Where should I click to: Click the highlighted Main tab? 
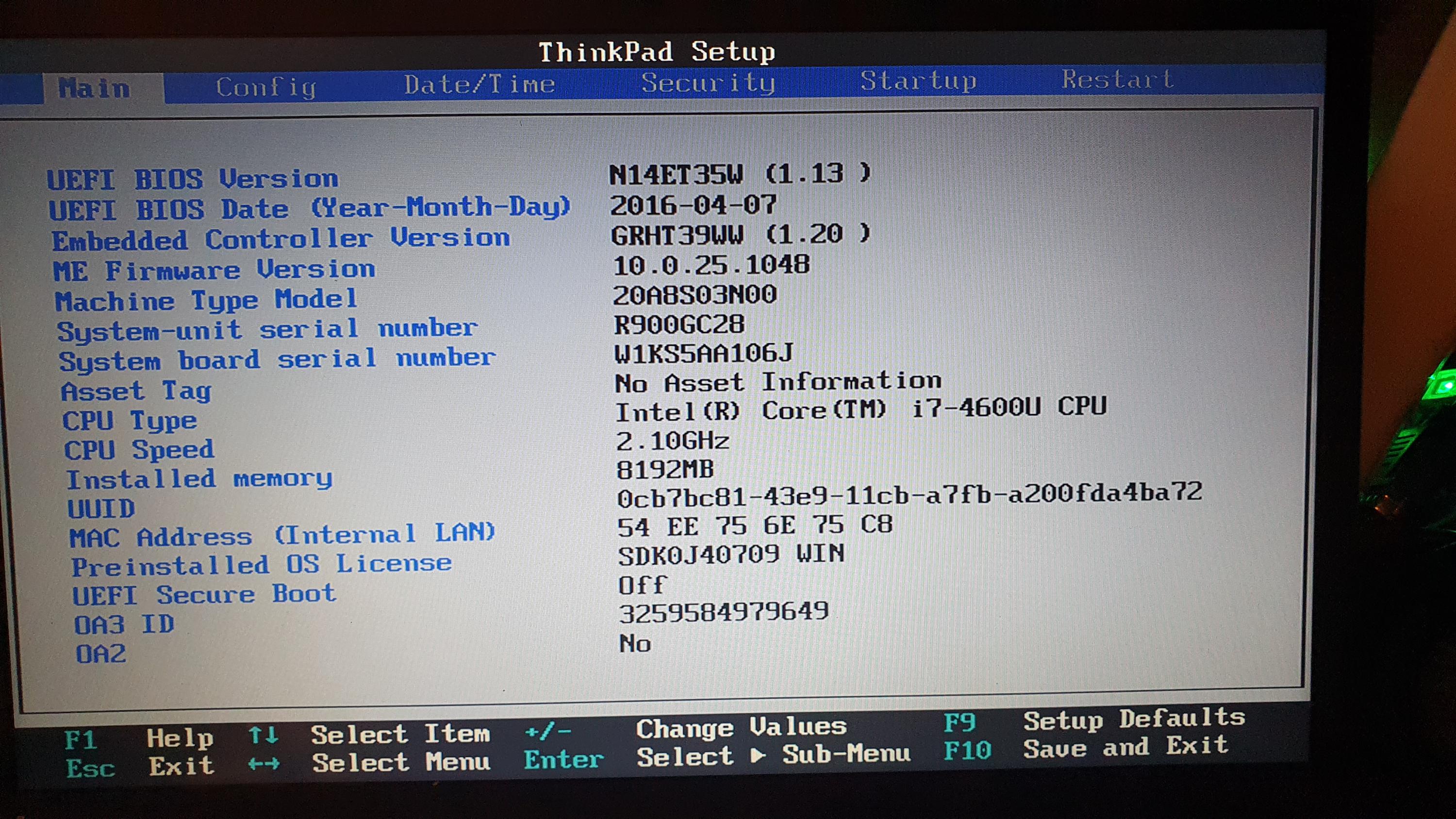(94, 89)
